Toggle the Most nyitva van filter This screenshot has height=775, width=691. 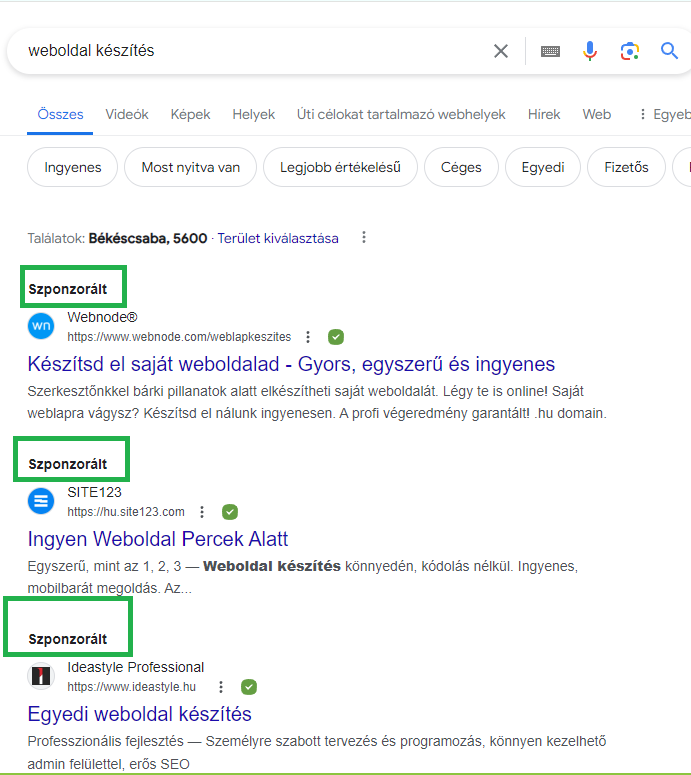point(190,167)
